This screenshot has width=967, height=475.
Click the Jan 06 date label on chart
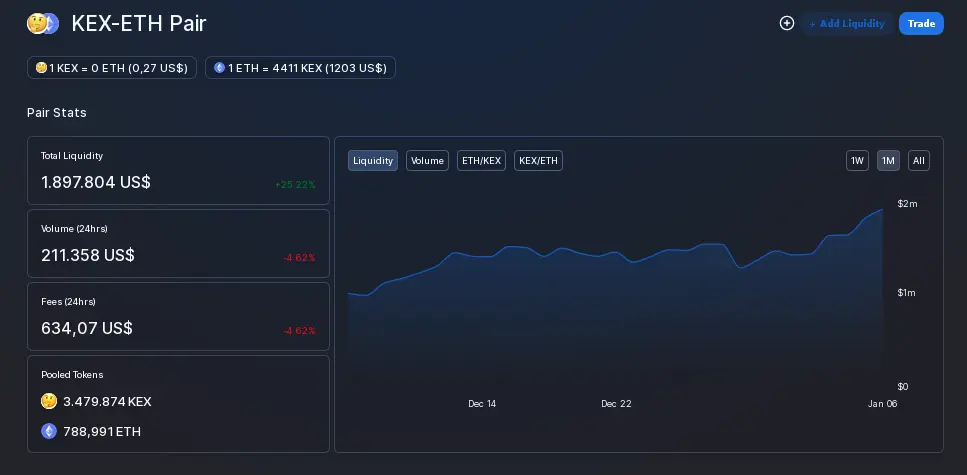click(x=883, y=403)
